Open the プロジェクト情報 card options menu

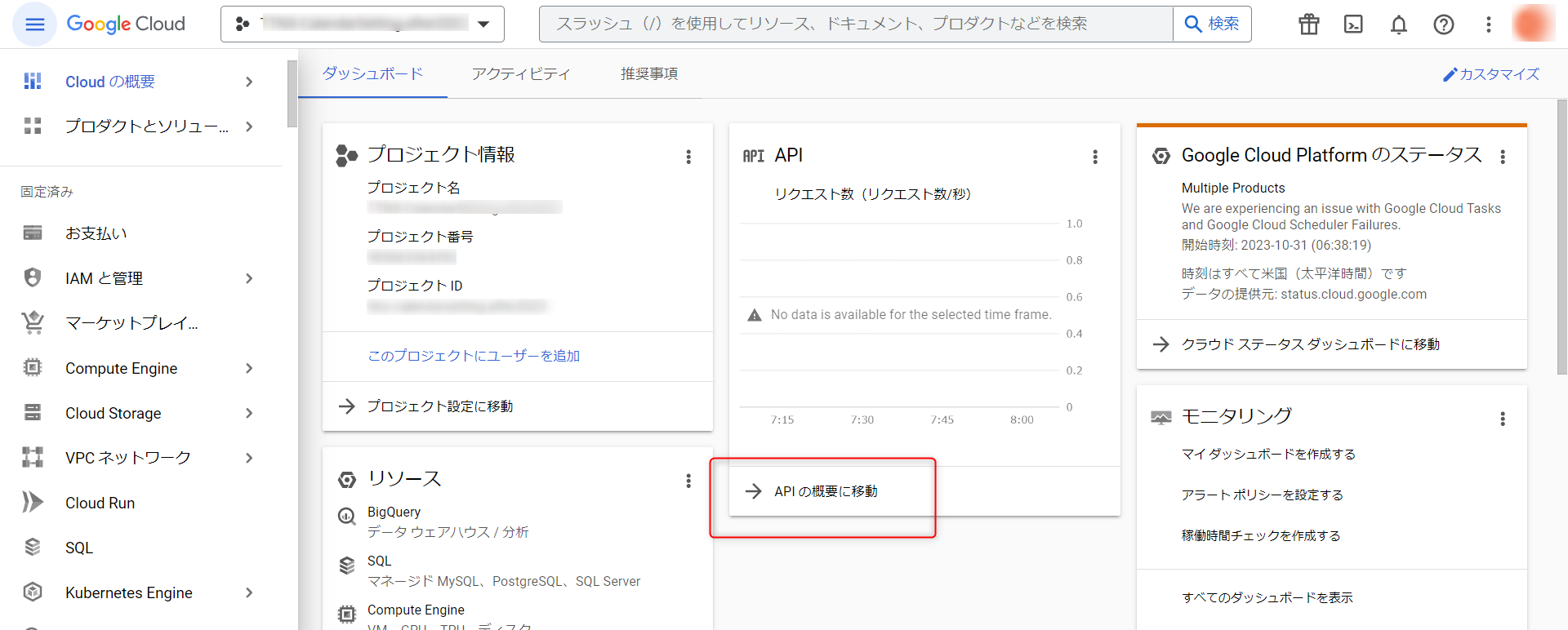688,157
